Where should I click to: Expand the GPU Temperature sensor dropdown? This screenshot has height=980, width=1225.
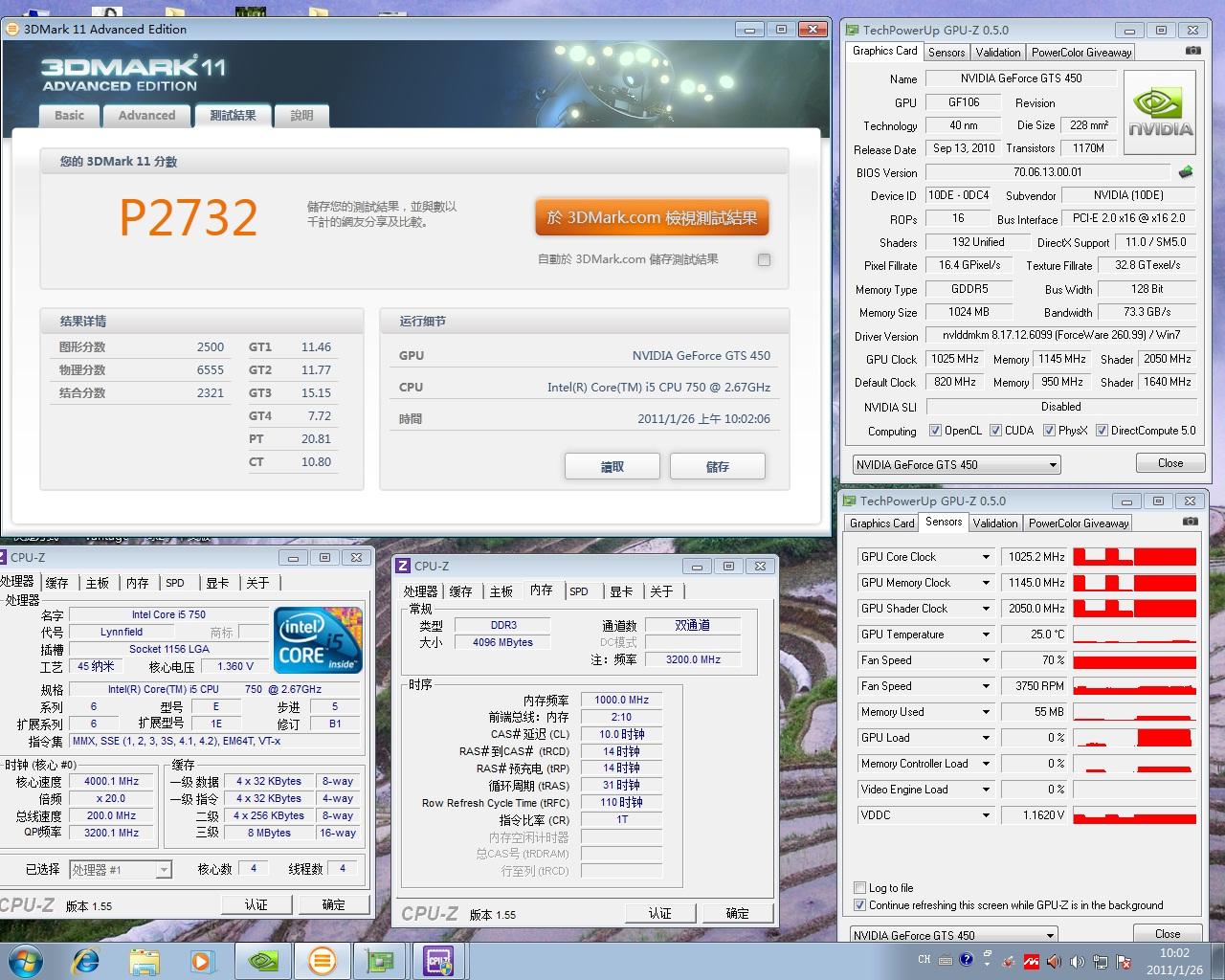[986, 635]
